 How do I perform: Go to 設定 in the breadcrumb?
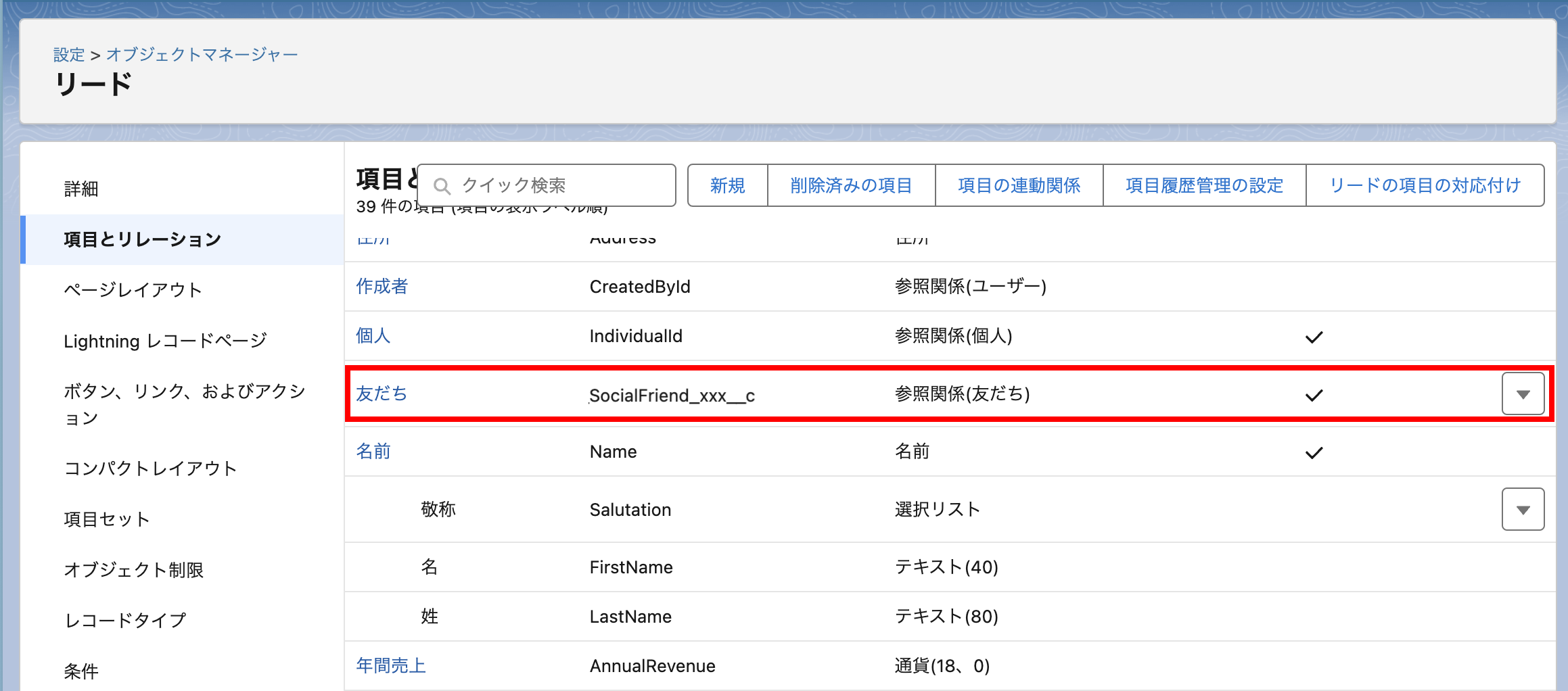coord(69,55)
